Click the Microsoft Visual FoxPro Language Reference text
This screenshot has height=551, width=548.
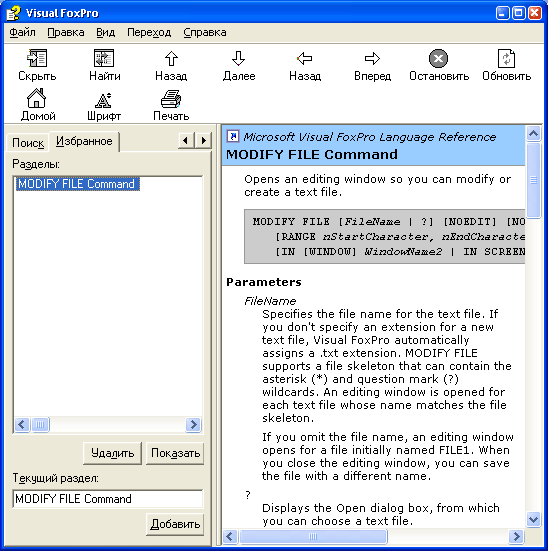point(369,137)
